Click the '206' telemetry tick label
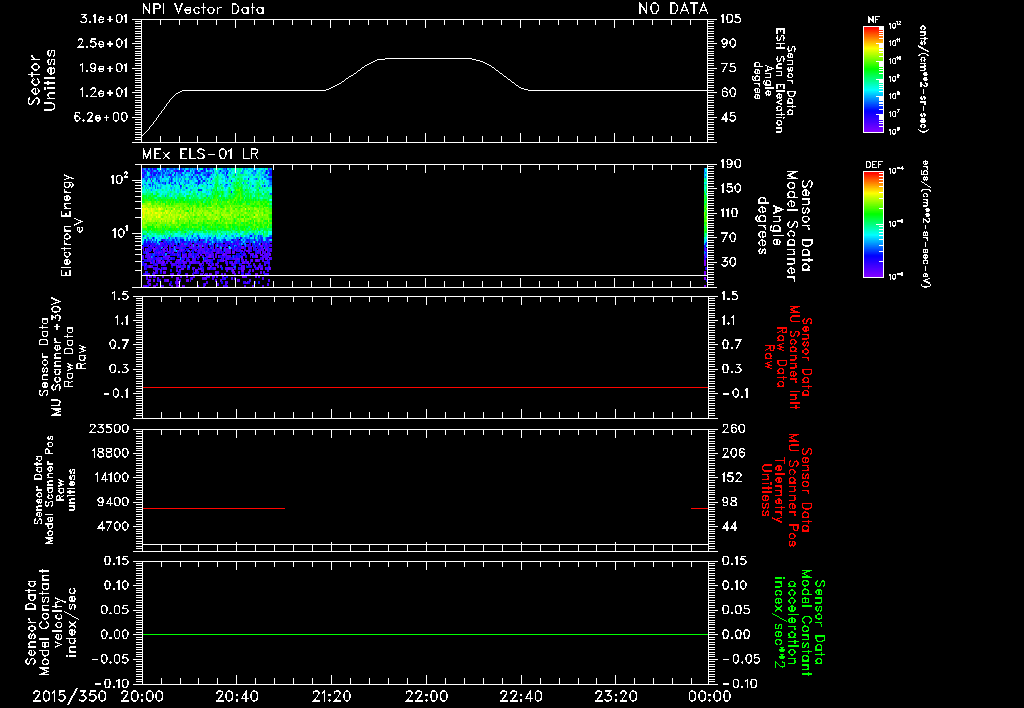The width and height of the screenshot is (1024, 708). click(731, 453)
